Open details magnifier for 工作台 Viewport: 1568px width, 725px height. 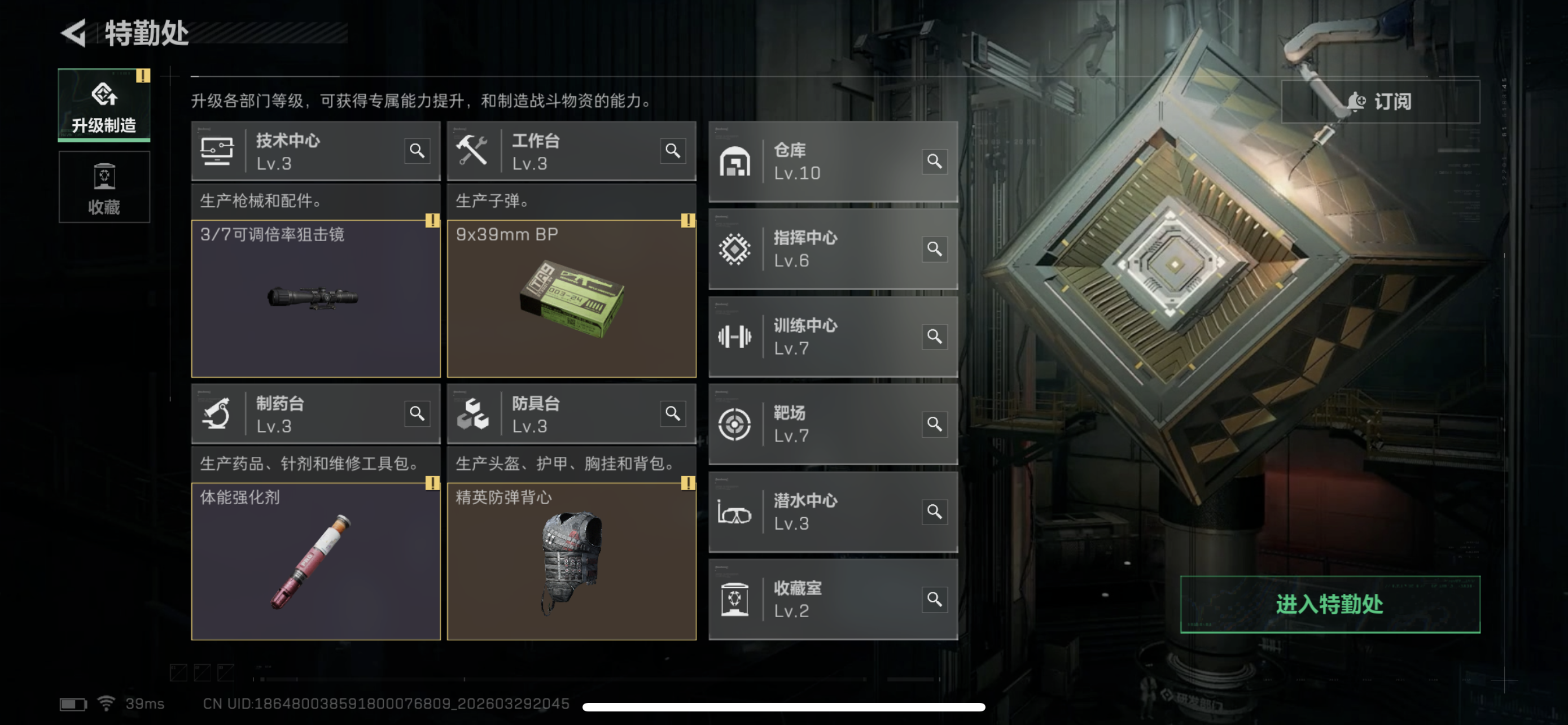click(x=673, y=150)
